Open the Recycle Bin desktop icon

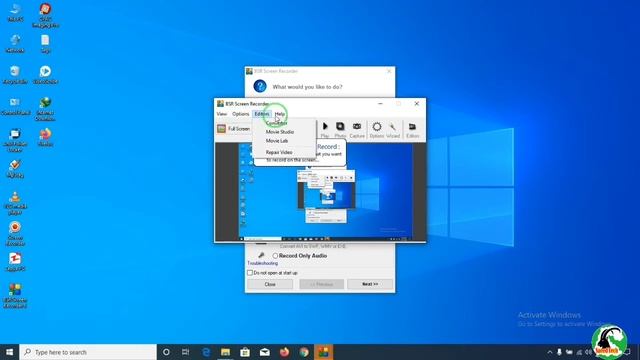pos(15,75)
